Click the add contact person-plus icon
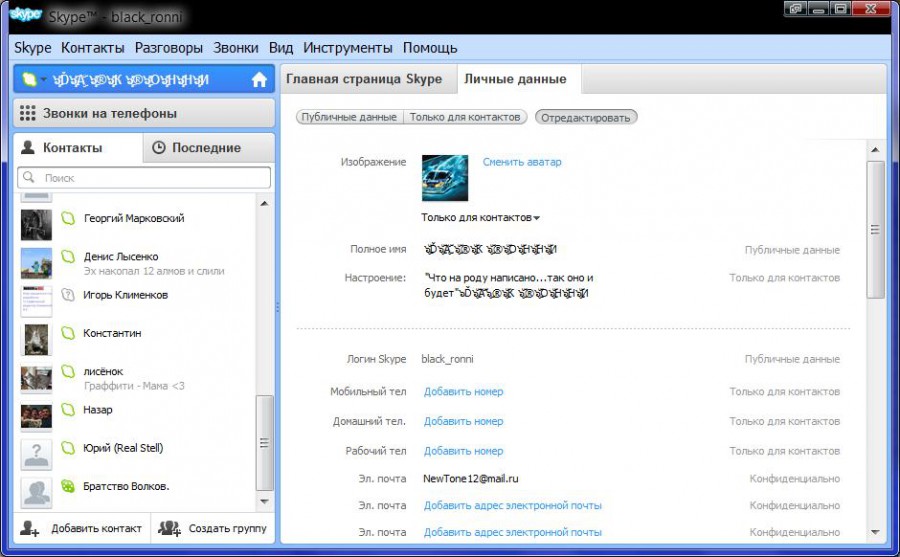Image resolution: width=900 pixels, height=557 pixels. click(x=29, y=528)
